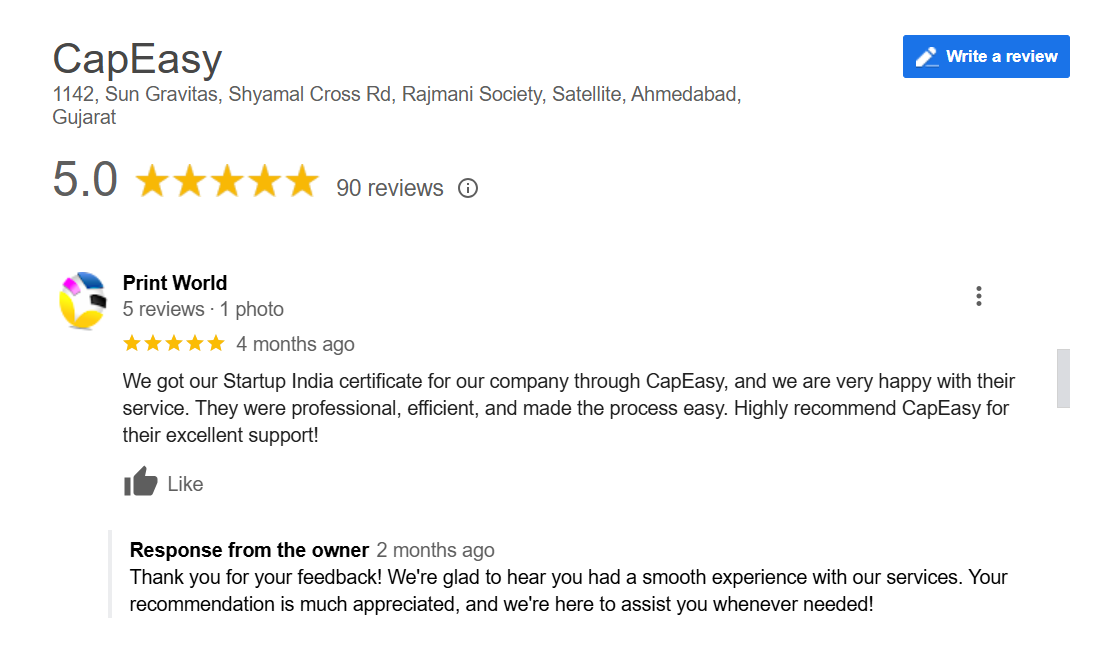Click the Print World reviewer name

175,282
